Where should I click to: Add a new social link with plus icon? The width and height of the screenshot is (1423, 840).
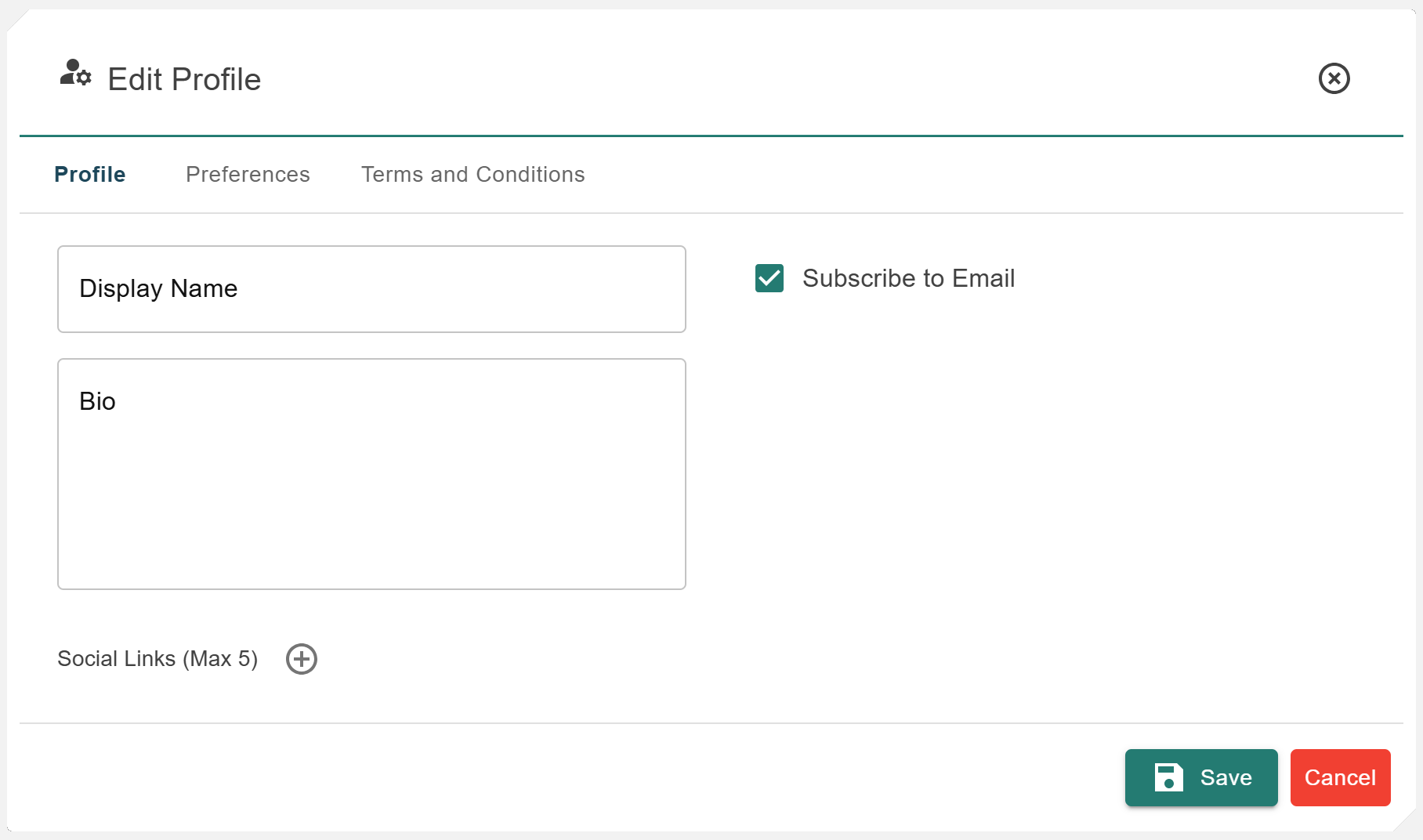[x=302, y=659]
